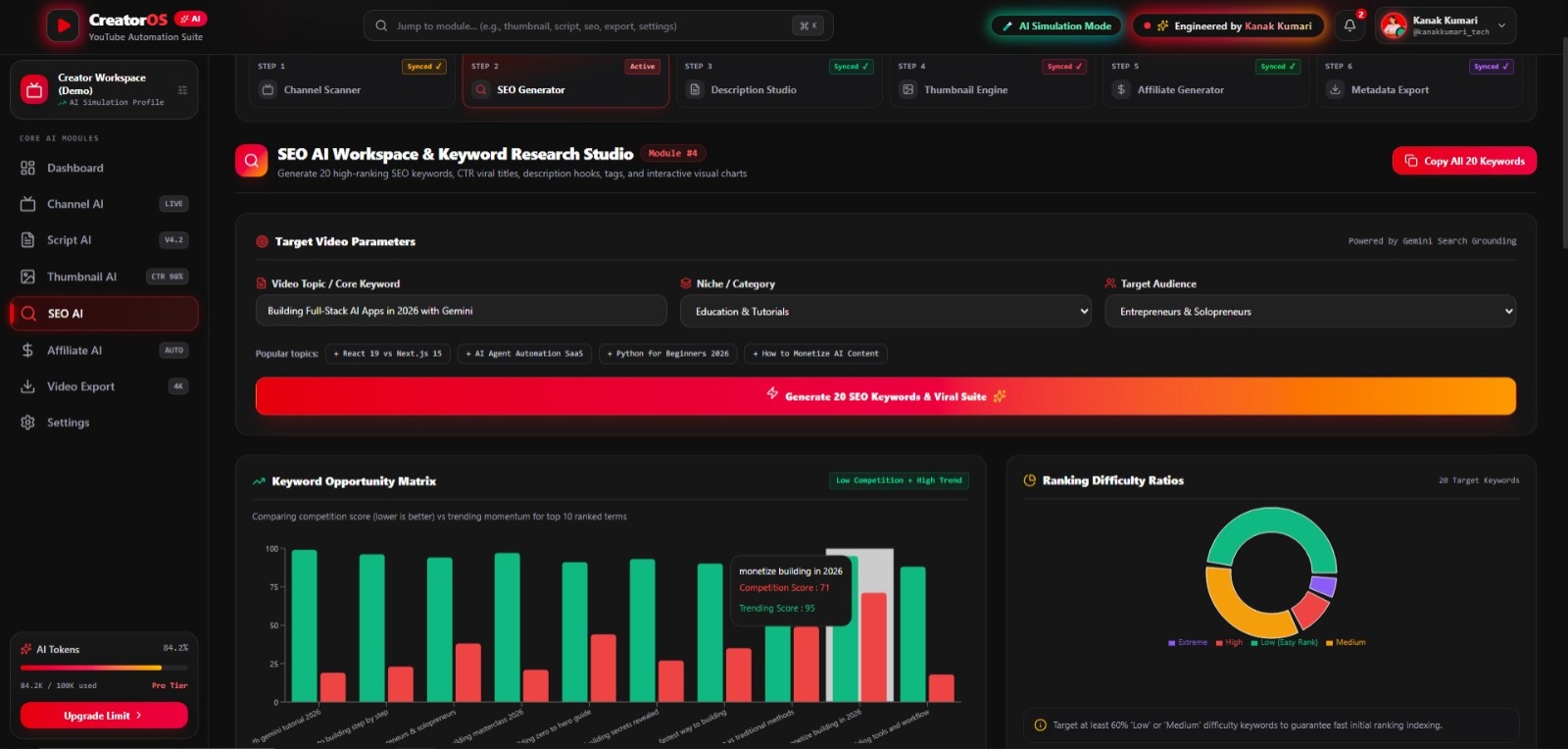Toggle the Medium legend entry
The width and height of the screenshot is (1568, 749).
pyautogui.click(x=1346, y=643)
